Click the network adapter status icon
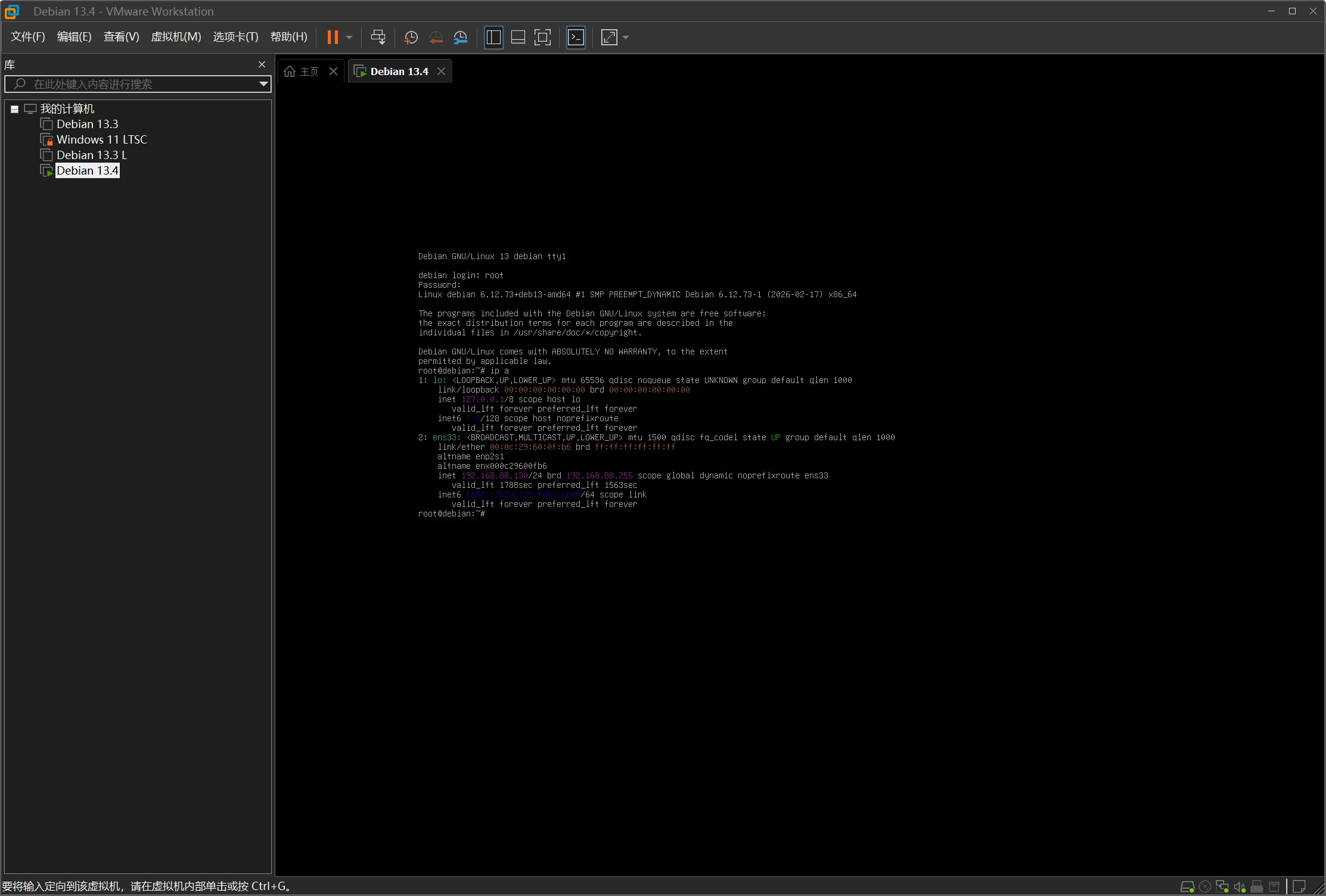 [x=1222, y=886]
